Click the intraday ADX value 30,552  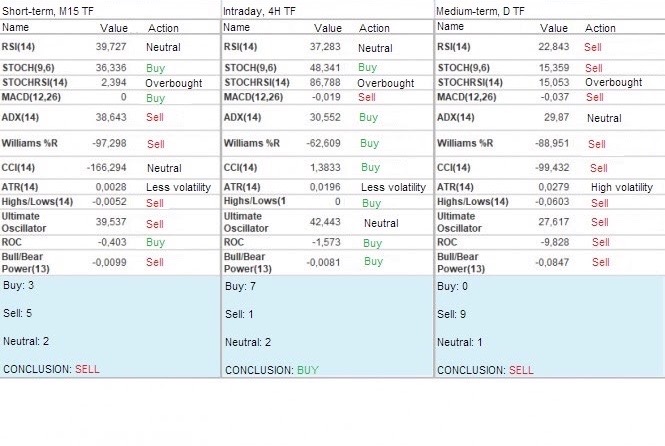[x=325, y=117]
